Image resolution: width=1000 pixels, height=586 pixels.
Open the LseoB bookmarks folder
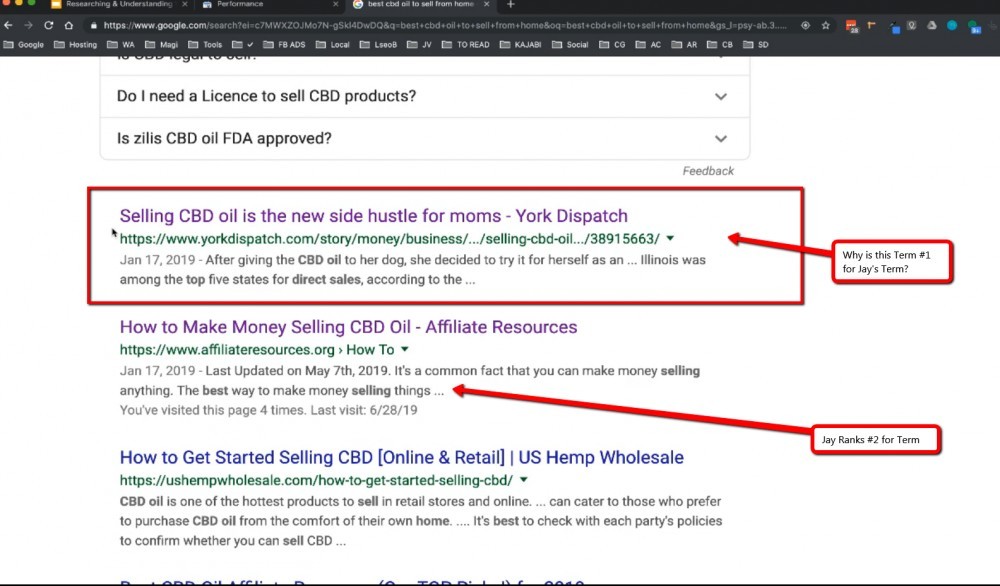[378, 45]
